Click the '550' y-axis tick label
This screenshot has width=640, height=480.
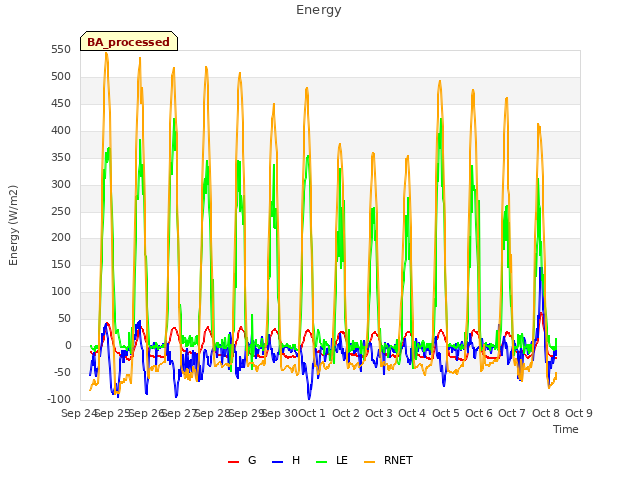[61, 50]
